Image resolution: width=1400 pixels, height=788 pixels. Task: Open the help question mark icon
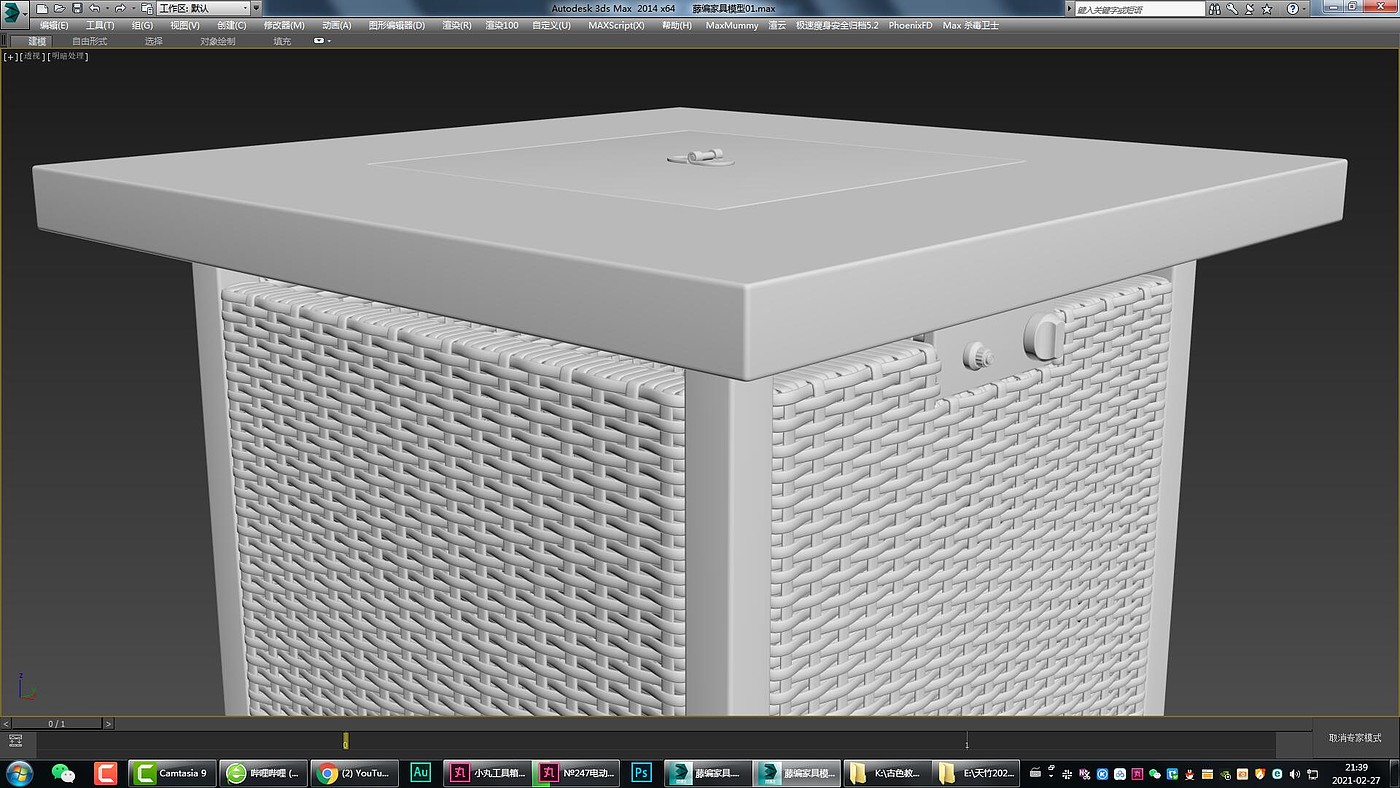click(1292, 8)
